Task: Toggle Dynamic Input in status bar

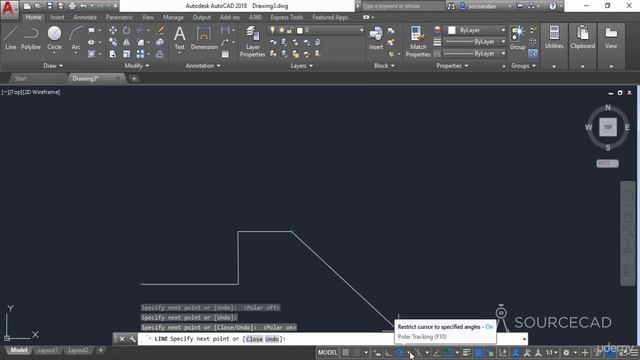Action: [x=377, y=352]
